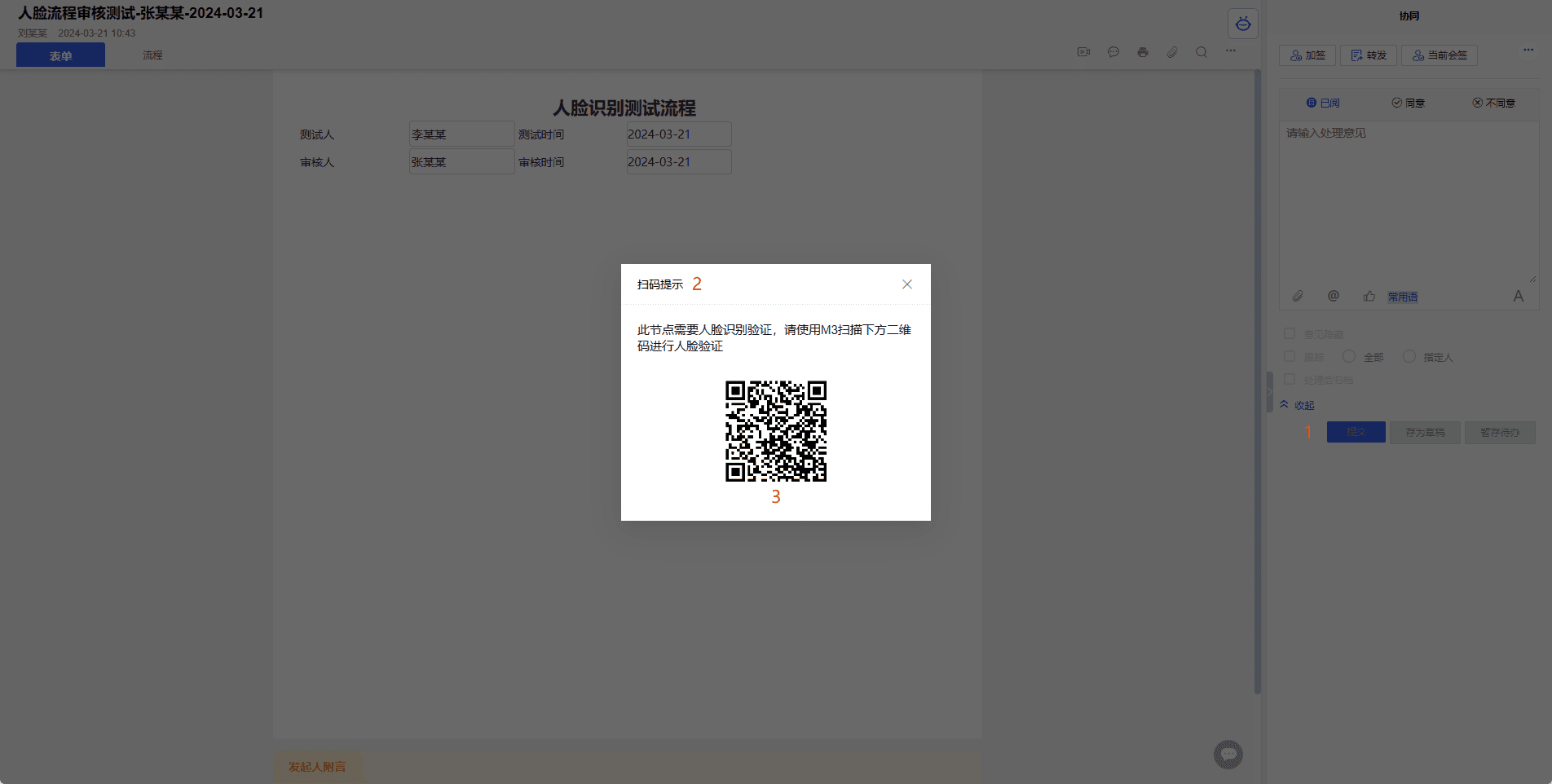
Task: Click the 暂存待办 button
Action: point(1500,433)
